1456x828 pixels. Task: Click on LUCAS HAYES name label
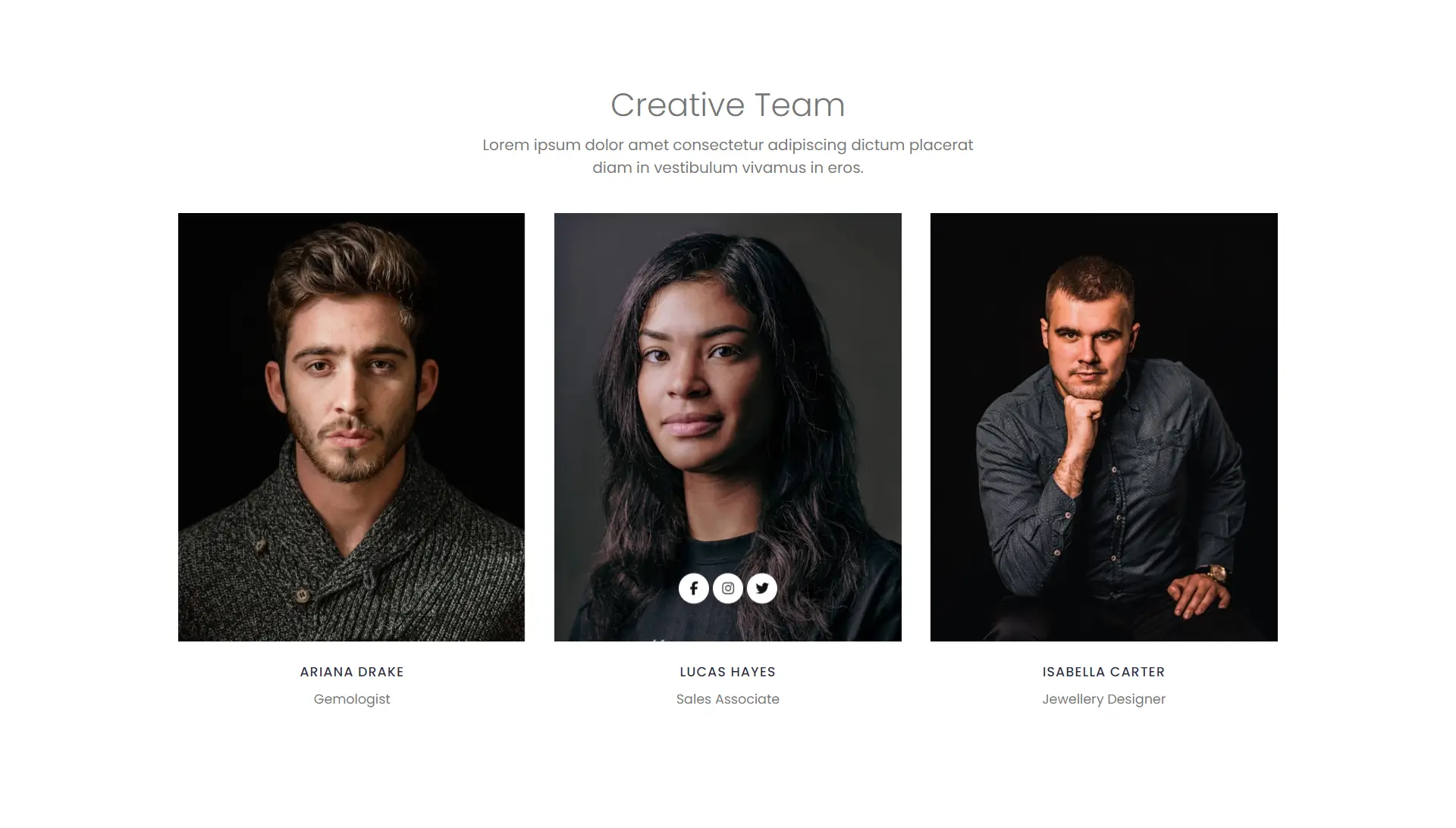(727, 671)
